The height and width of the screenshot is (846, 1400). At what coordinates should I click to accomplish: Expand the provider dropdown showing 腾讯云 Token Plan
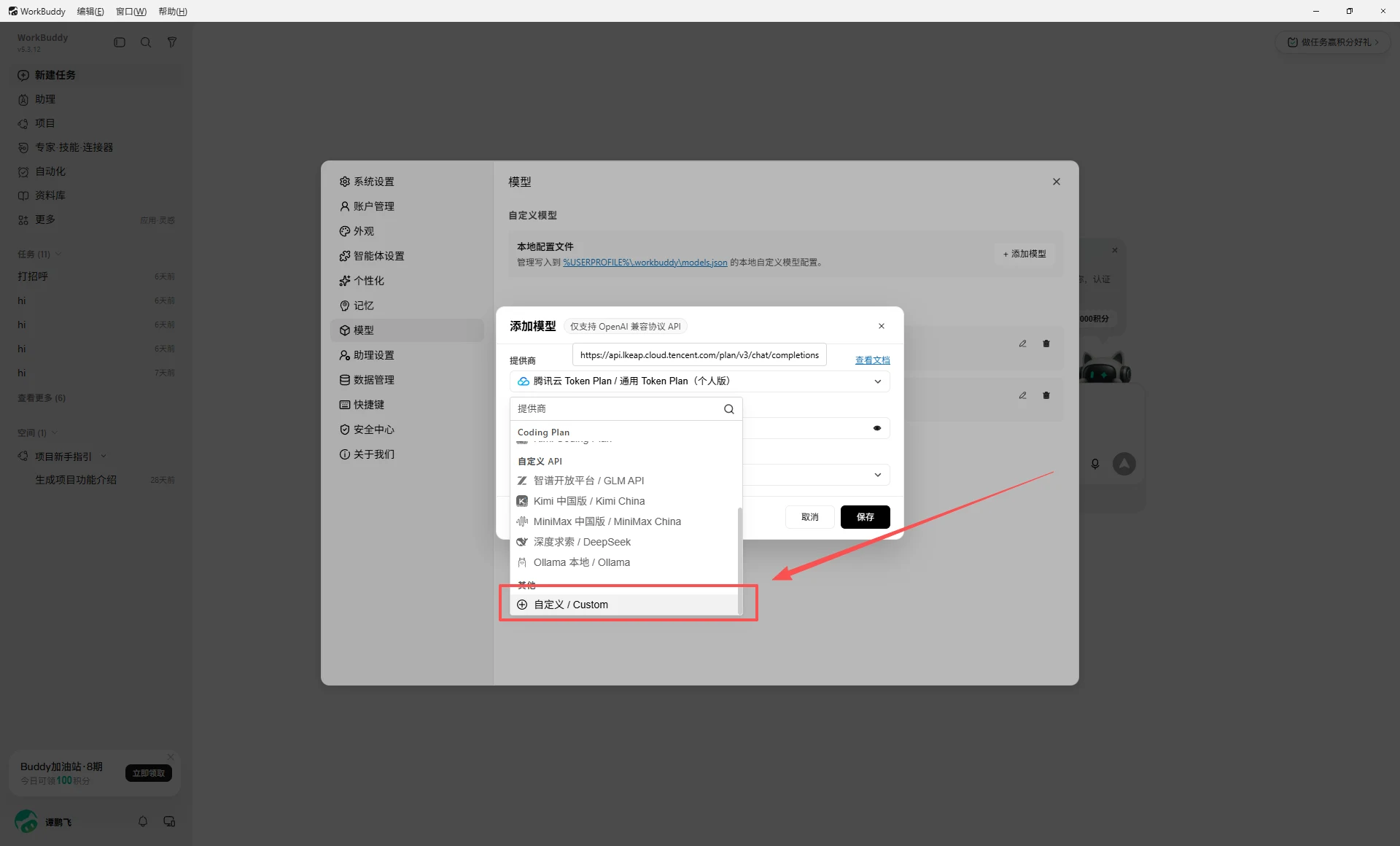click(x=699, y=381)
